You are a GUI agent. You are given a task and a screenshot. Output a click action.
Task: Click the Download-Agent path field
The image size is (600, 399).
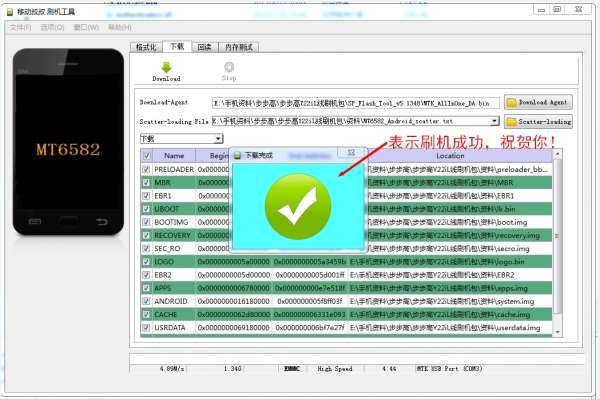coord(355,103)
